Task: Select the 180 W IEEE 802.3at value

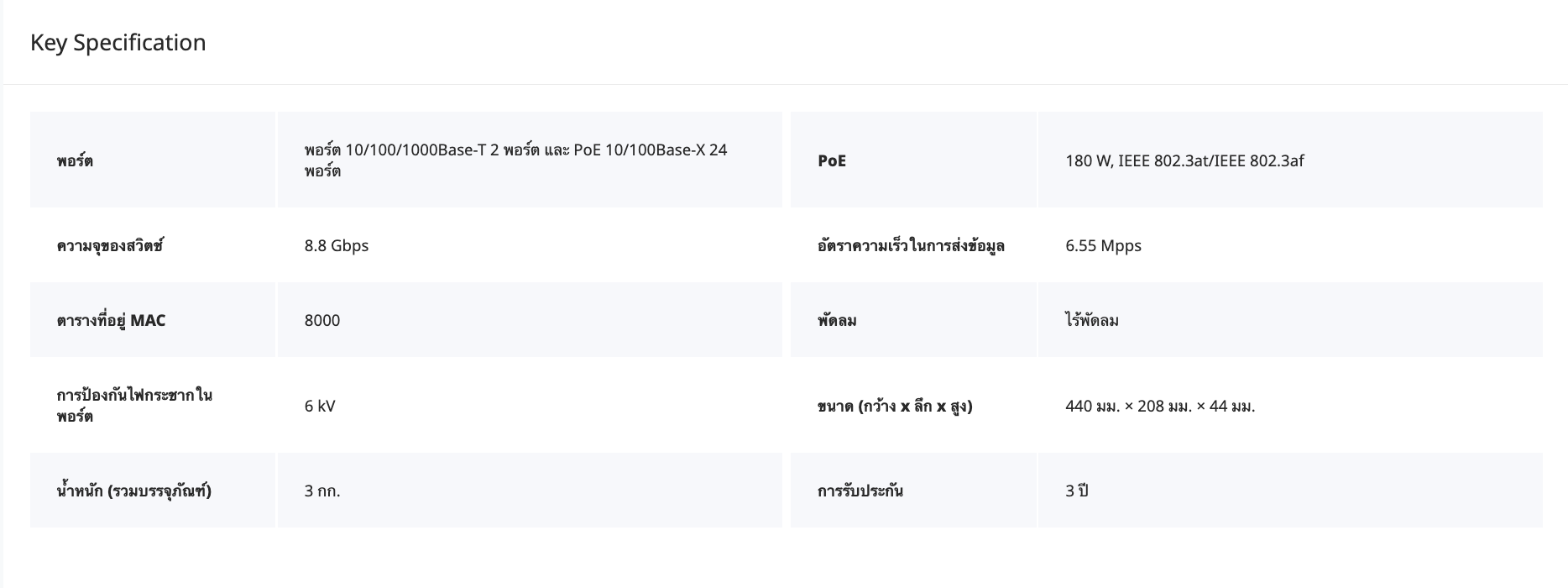Action: click(x=1184, y=160)
